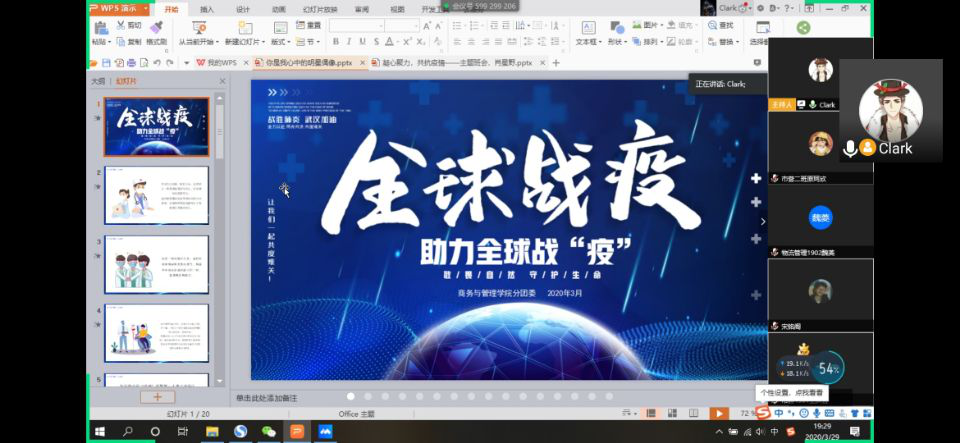This screenshot has height=443, width=960.
Task: Click the Italic formatting icon
Action: tap(349, 42)
